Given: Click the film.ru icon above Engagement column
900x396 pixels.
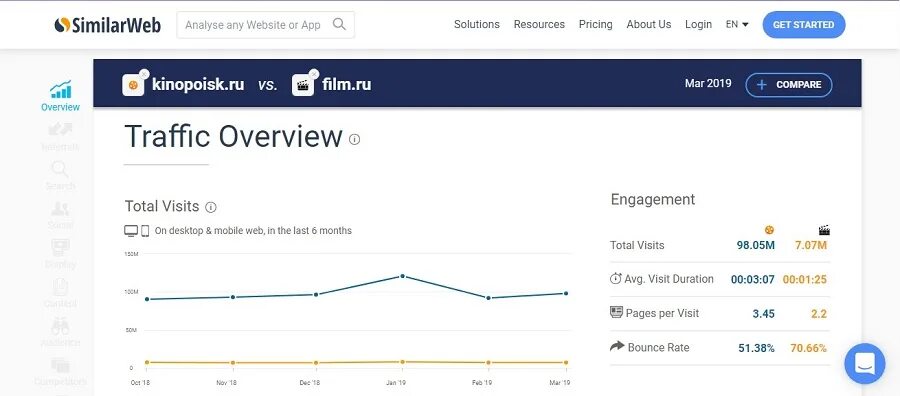Looking at the screenshot, I should click(824, 230).
